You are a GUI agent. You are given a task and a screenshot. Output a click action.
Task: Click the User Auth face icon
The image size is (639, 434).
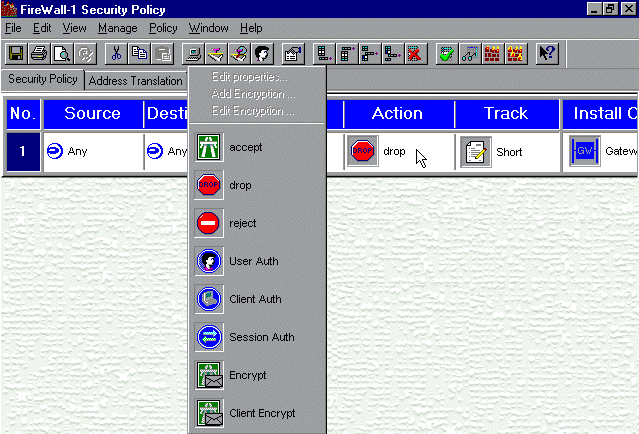pyautogui.click(x=209, y=261)
